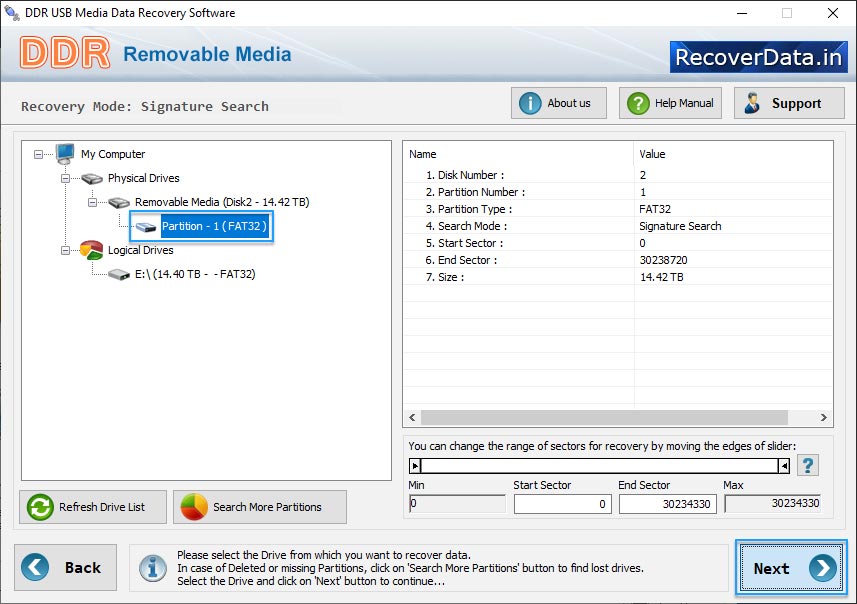Click the Max value field
This screenshot has width=857, height=604.
tap(772, 503)
